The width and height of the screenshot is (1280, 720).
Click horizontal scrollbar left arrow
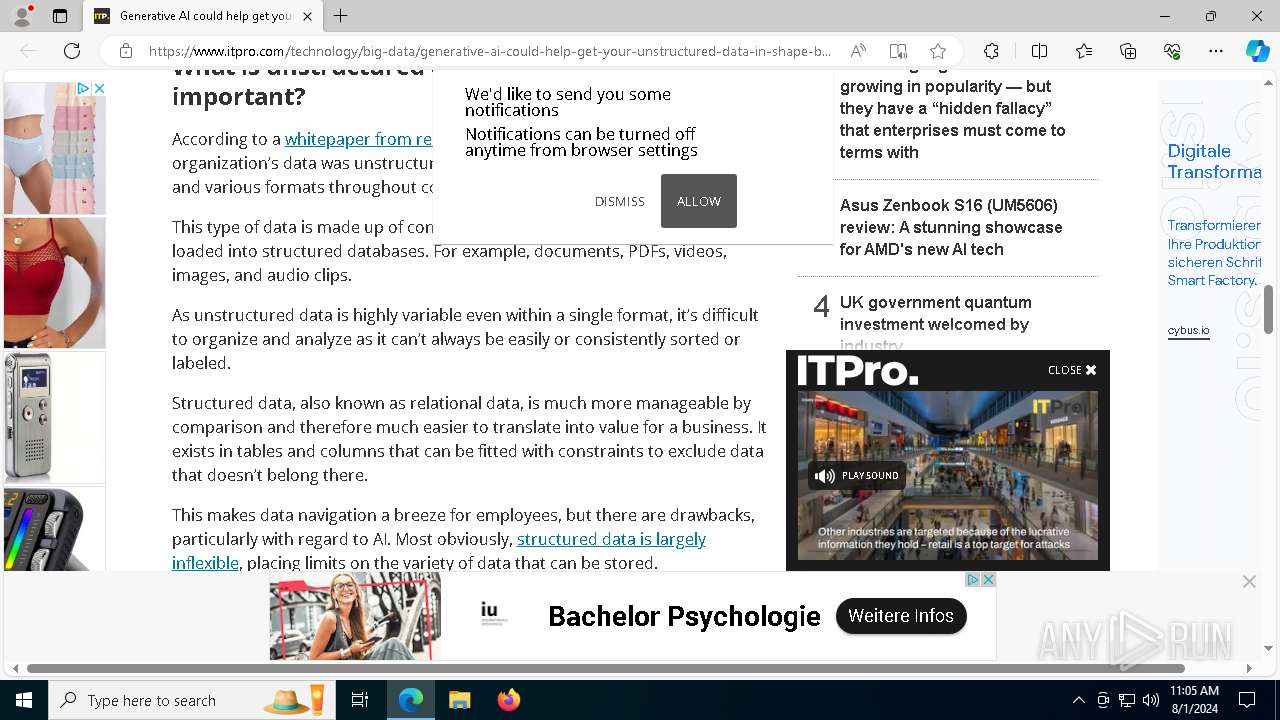[15, 668]
